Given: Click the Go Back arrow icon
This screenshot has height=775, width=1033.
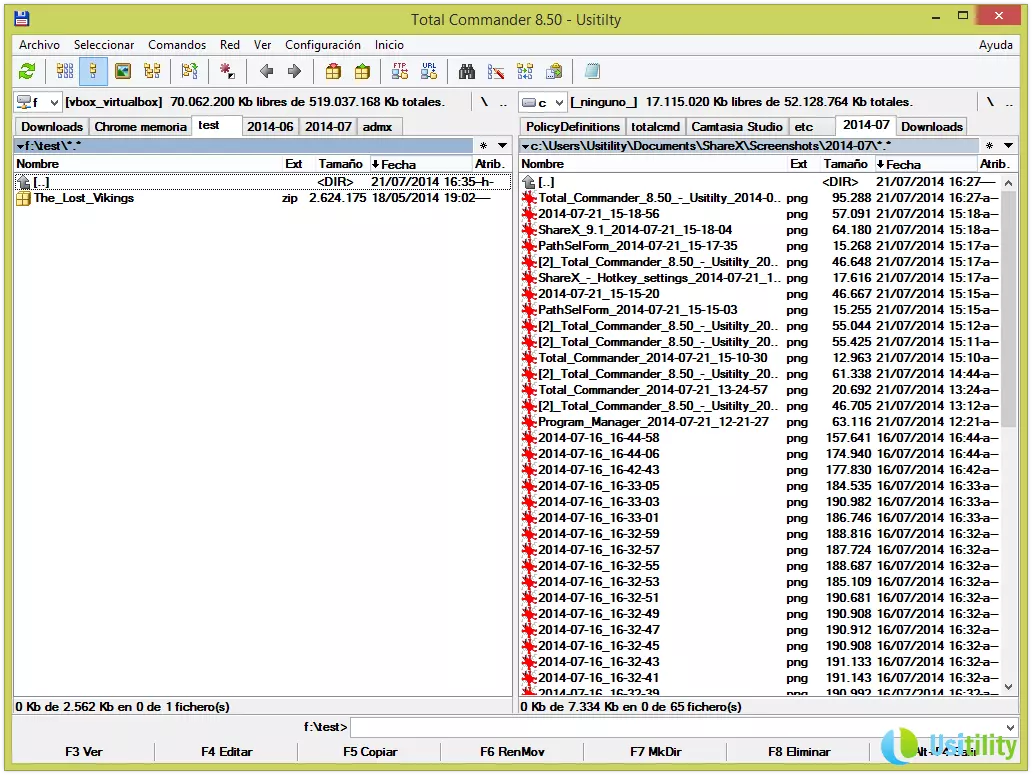Looking at the screenshot, I should coord(266,71).
